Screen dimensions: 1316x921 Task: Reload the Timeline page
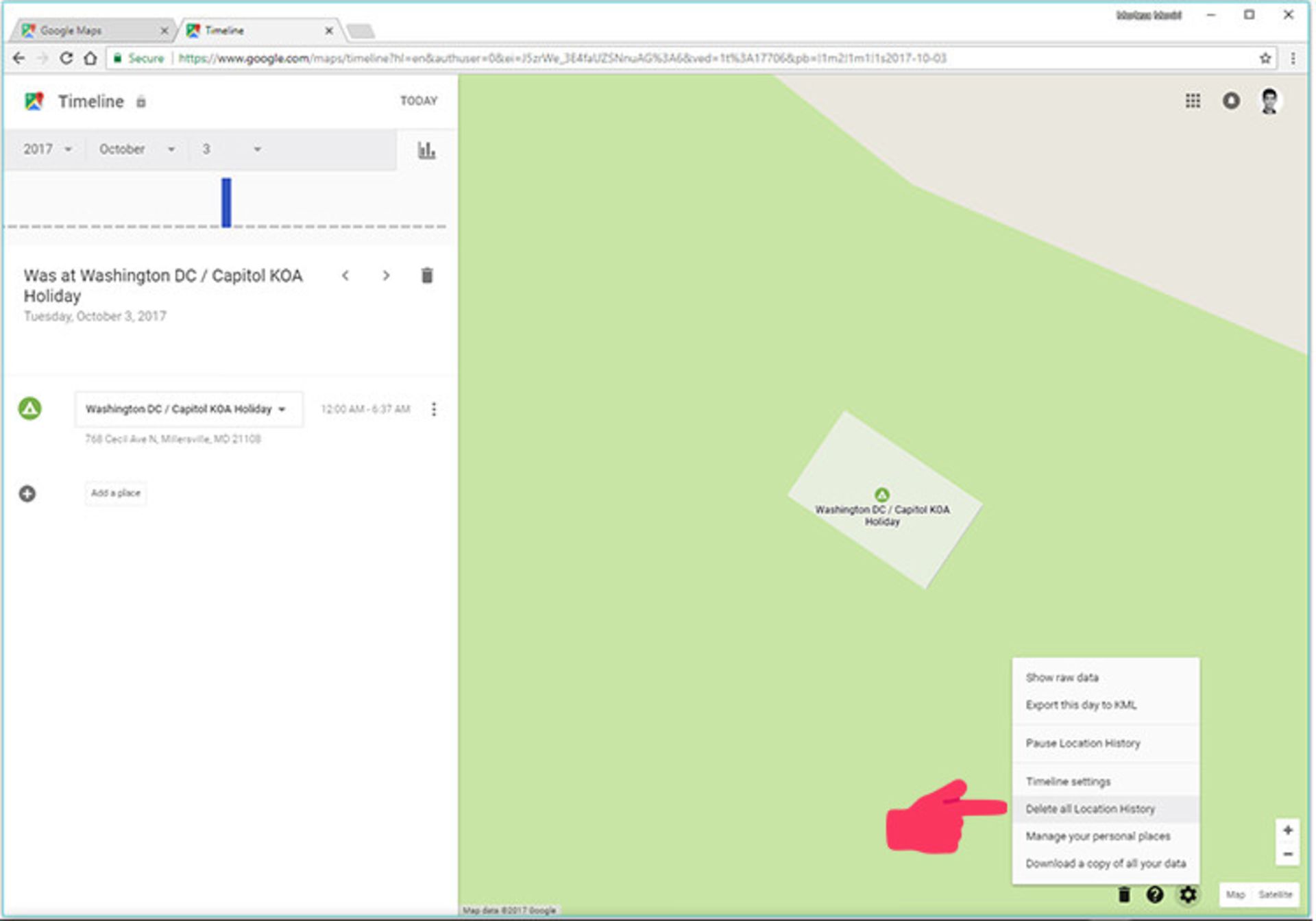click(x=66, y=58)
